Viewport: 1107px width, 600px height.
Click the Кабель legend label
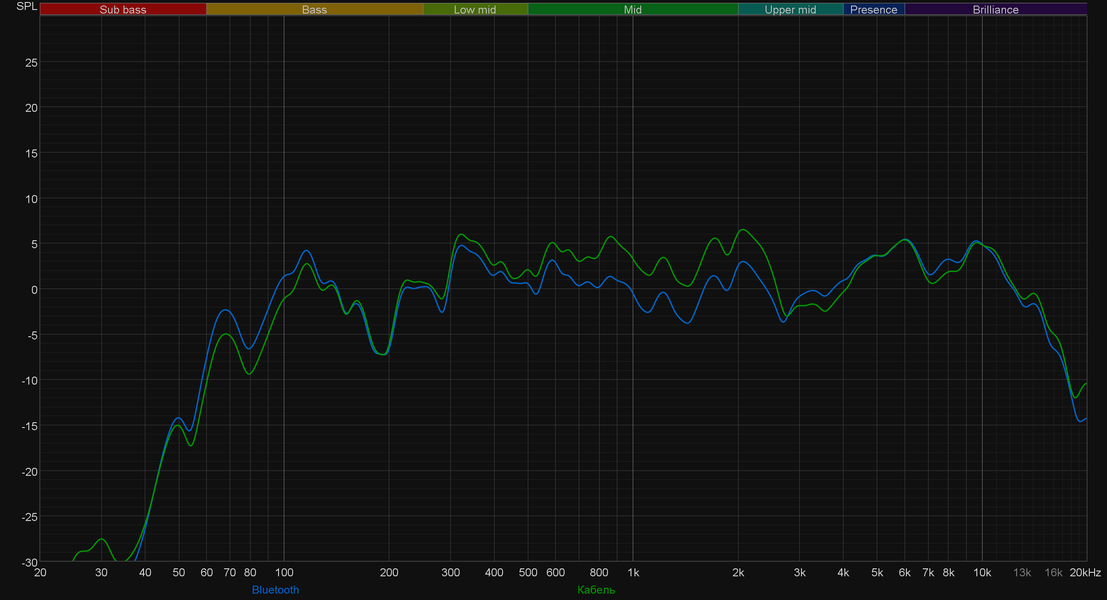596,590
